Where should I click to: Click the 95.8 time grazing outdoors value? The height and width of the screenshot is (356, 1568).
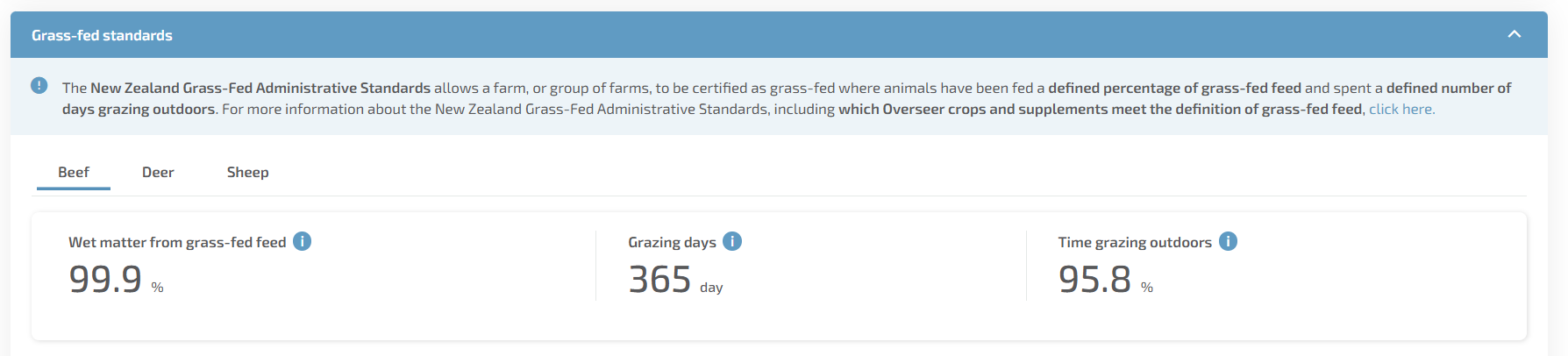tap(1094, 280)
